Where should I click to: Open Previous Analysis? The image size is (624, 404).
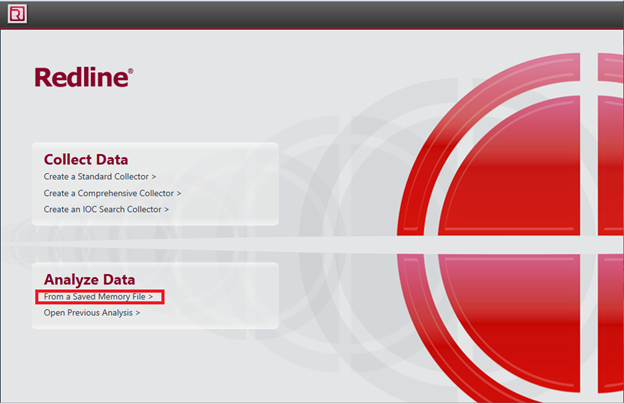(x=91, y=313)
